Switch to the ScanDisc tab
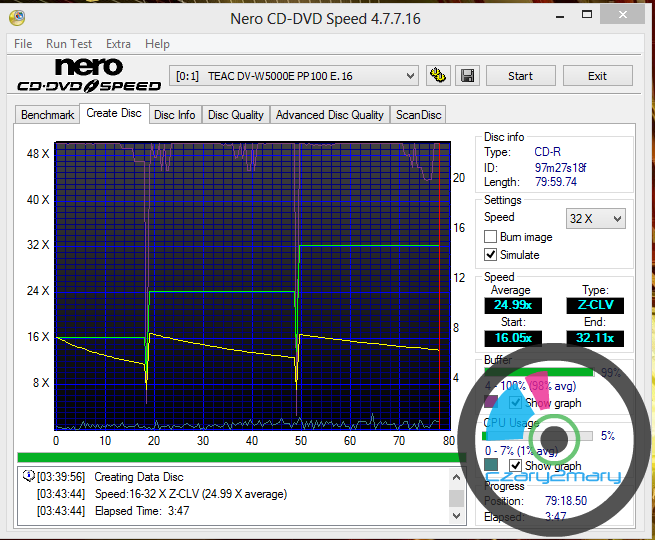655x540 pixels. click(418, 115)
